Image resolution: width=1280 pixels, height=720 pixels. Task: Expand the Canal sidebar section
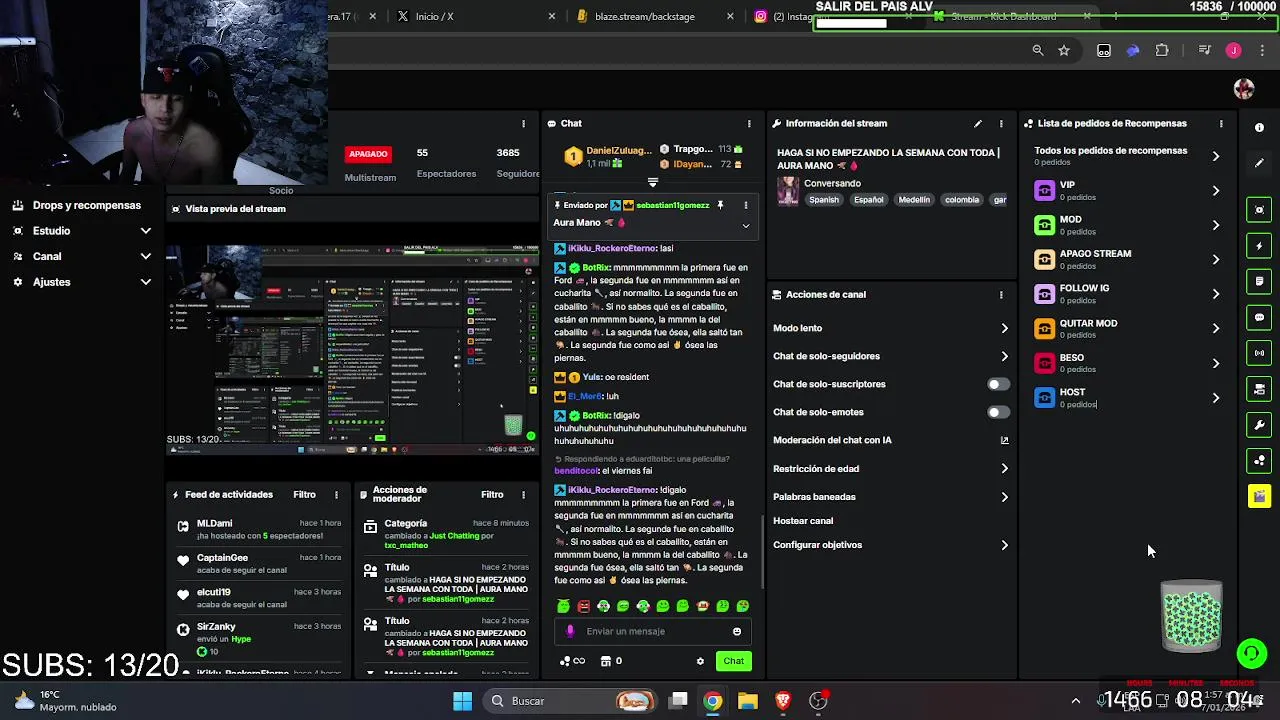[x=80, y=257]
